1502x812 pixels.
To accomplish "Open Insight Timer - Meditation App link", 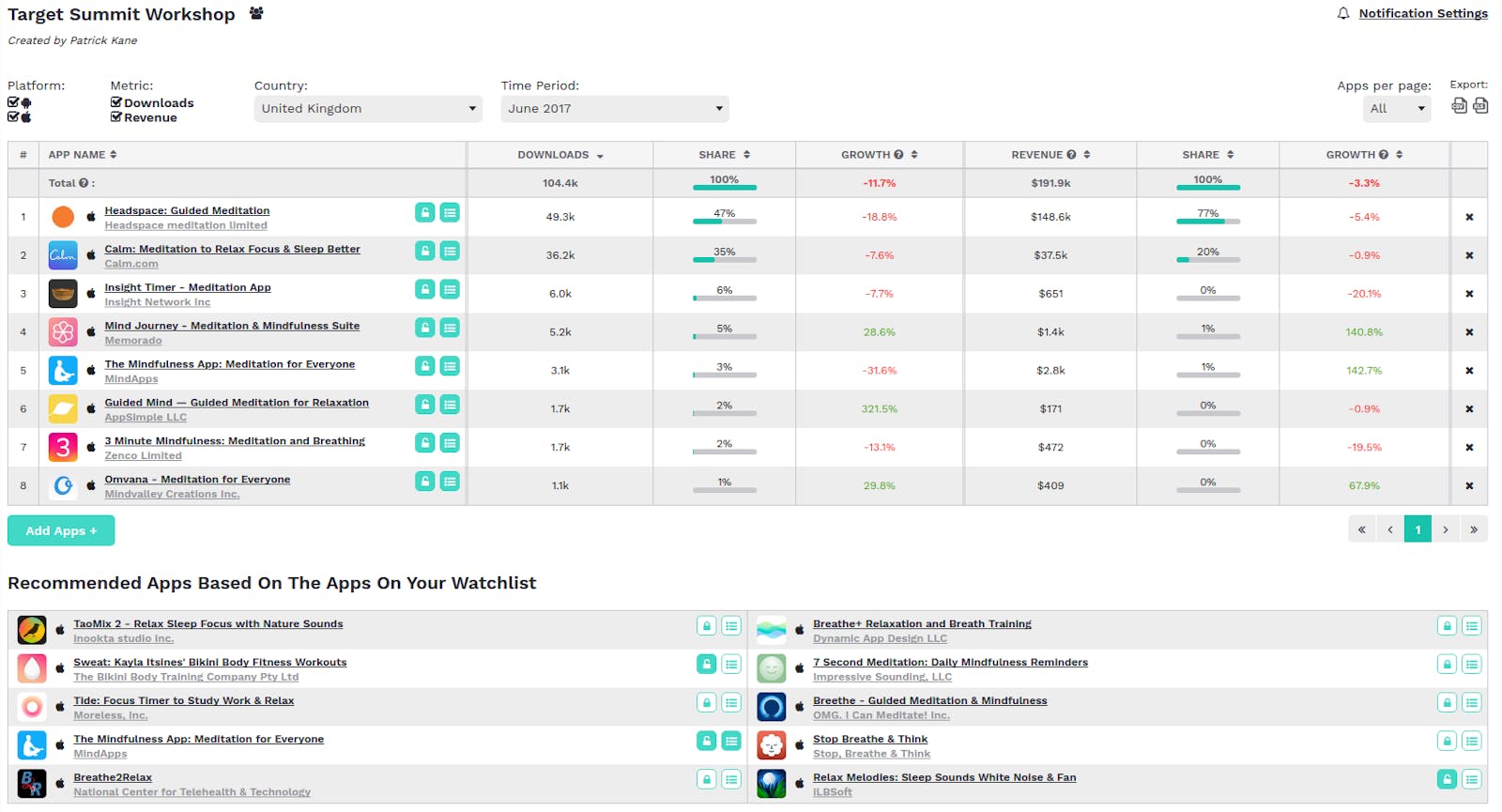I will (x=188, y=287).
